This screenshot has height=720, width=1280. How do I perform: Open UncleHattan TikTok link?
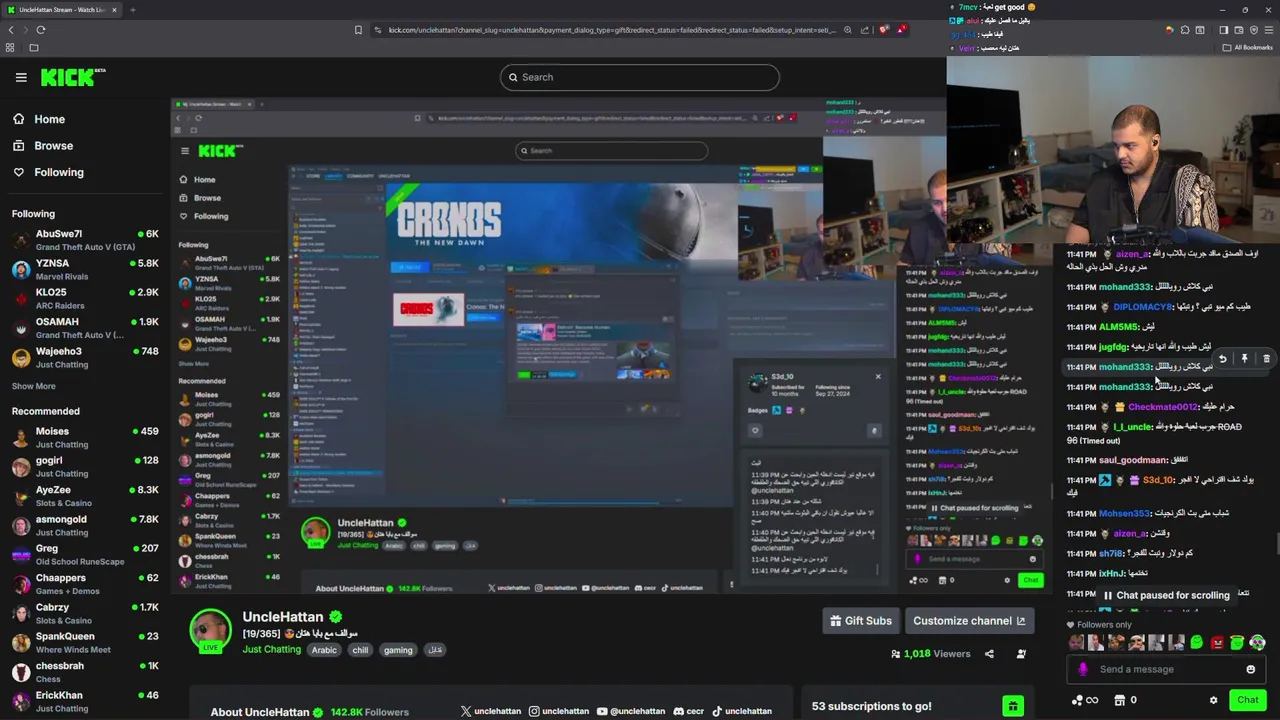pos(742,712)
